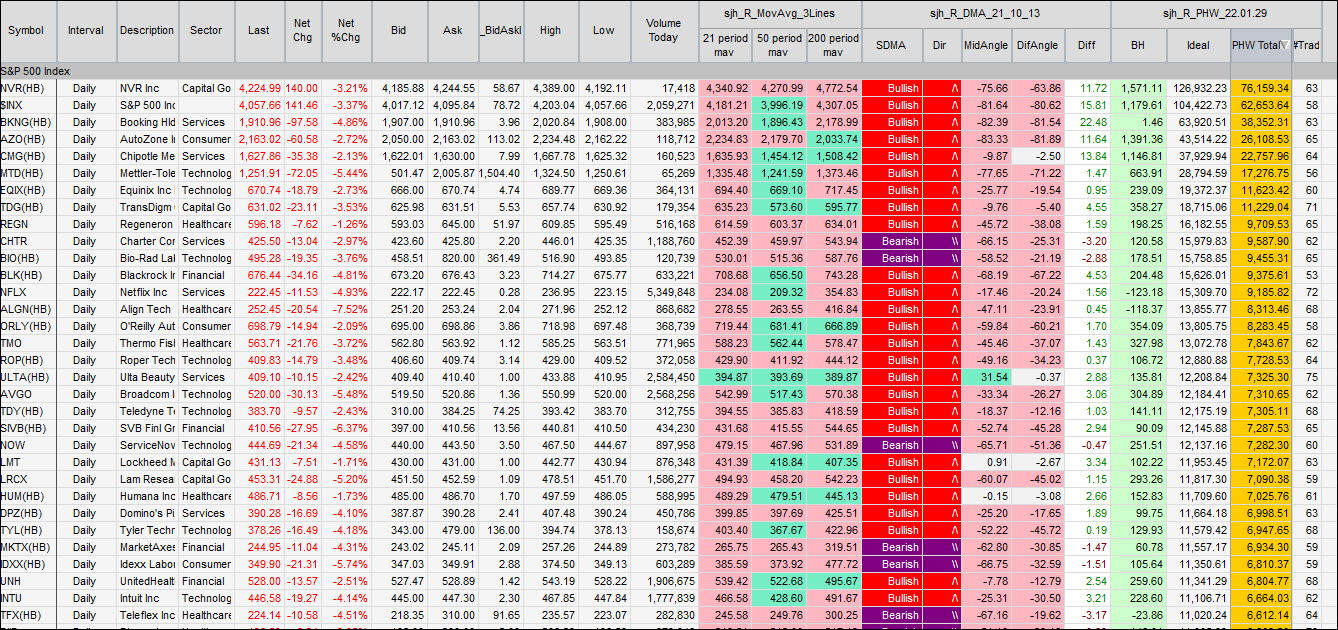Click the BH value -123.18
Screen dimensions: 1338x630
pos(1138,292)
